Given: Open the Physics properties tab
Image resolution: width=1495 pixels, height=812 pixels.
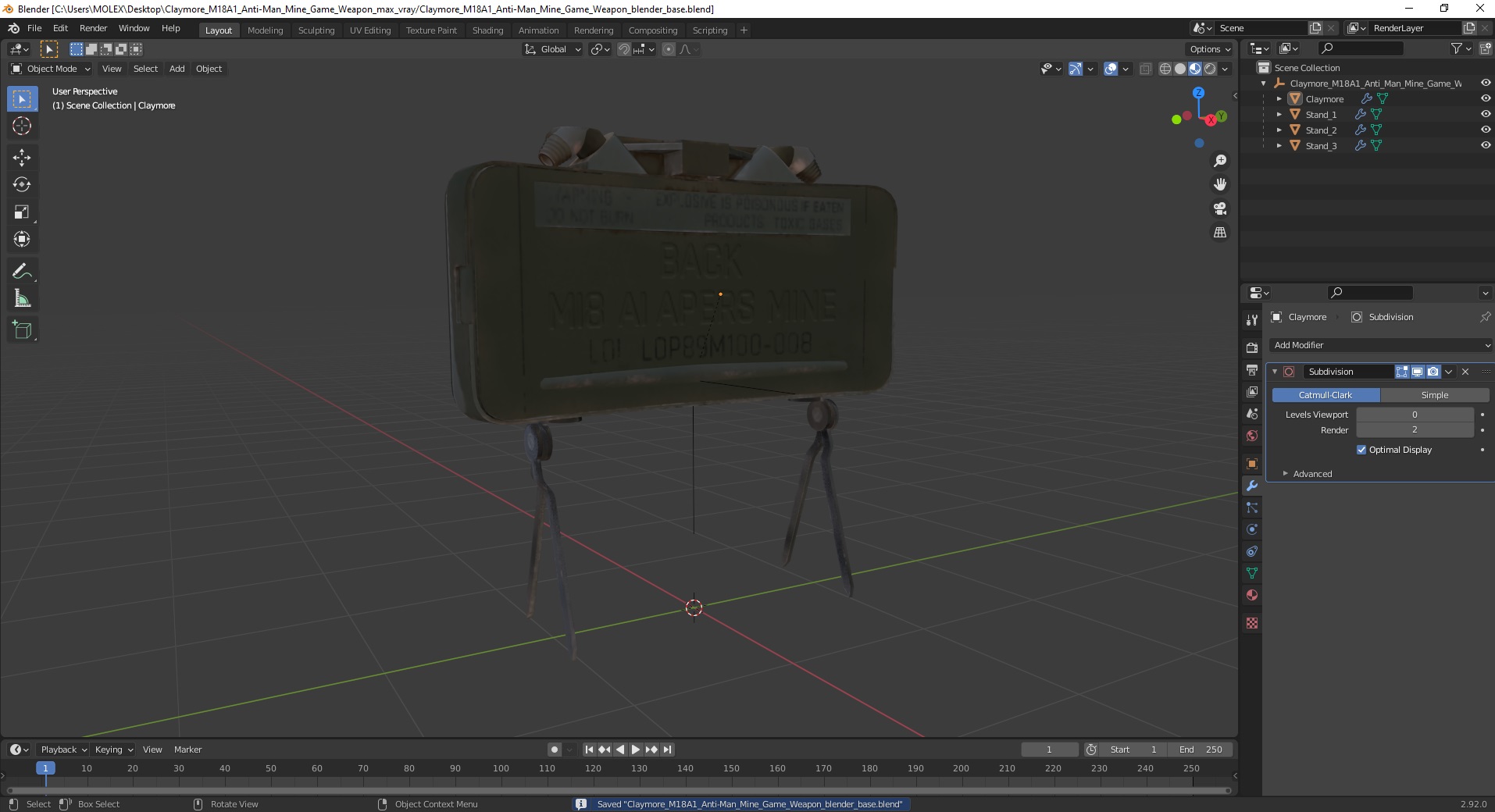Looking at the screenshot, I should click(x=1252, y=529).
